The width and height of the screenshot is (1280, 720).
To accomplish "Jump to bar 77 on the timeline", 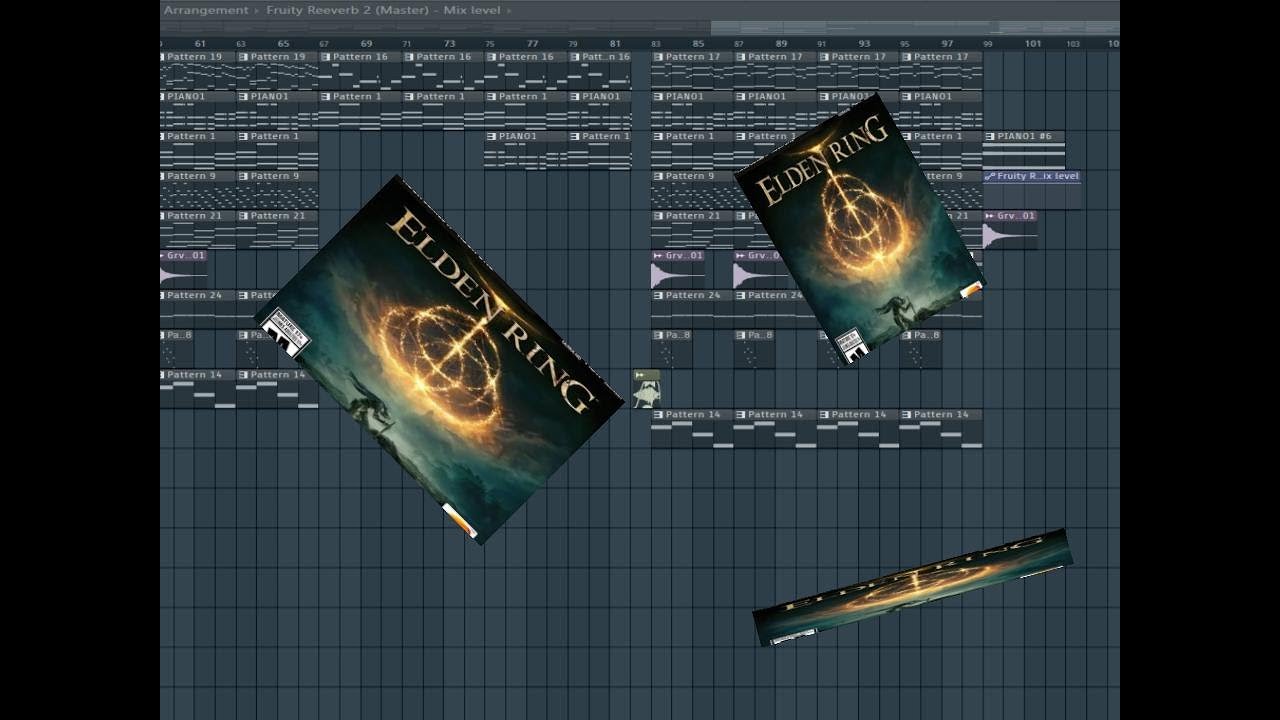I will (533, 44).
